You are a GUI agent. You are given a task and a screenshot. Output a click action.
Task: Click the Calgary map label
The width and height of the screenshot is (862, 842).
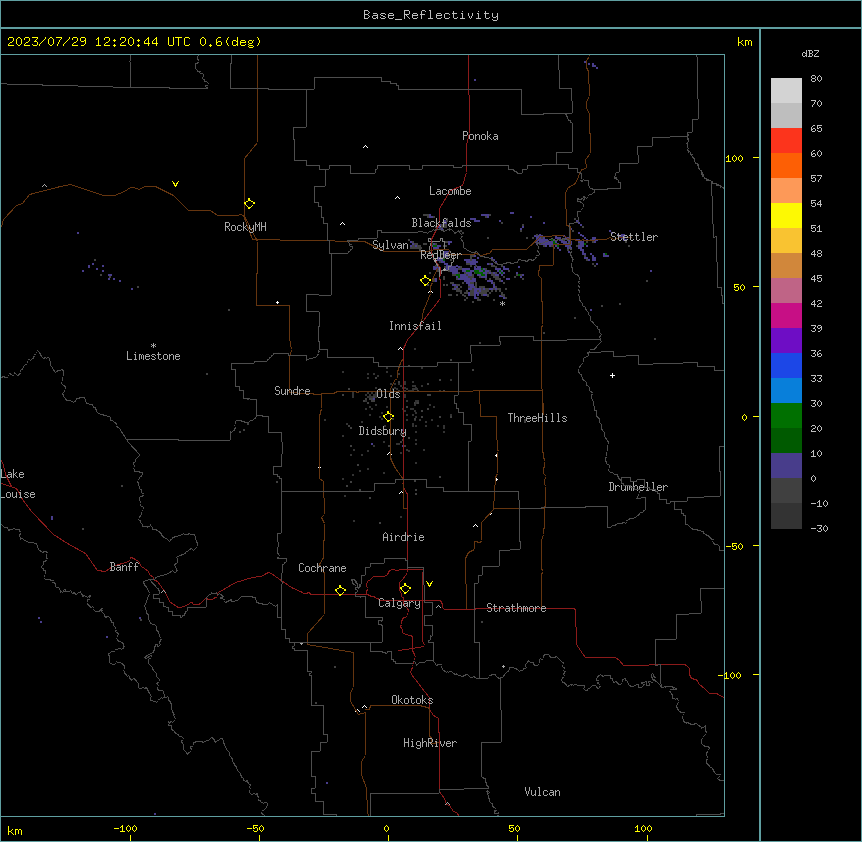click(x=399, y=603)
